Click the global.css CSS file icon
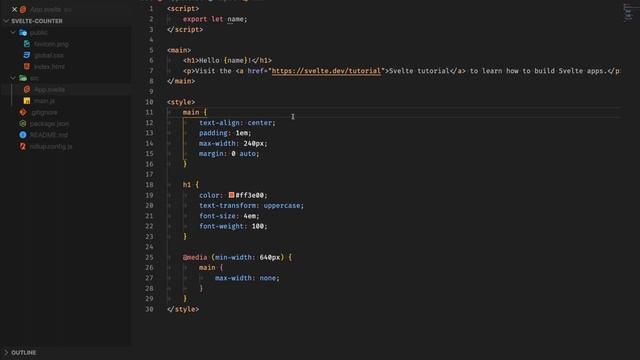Screen dimensions: 640x360 [x=27, y=55]
